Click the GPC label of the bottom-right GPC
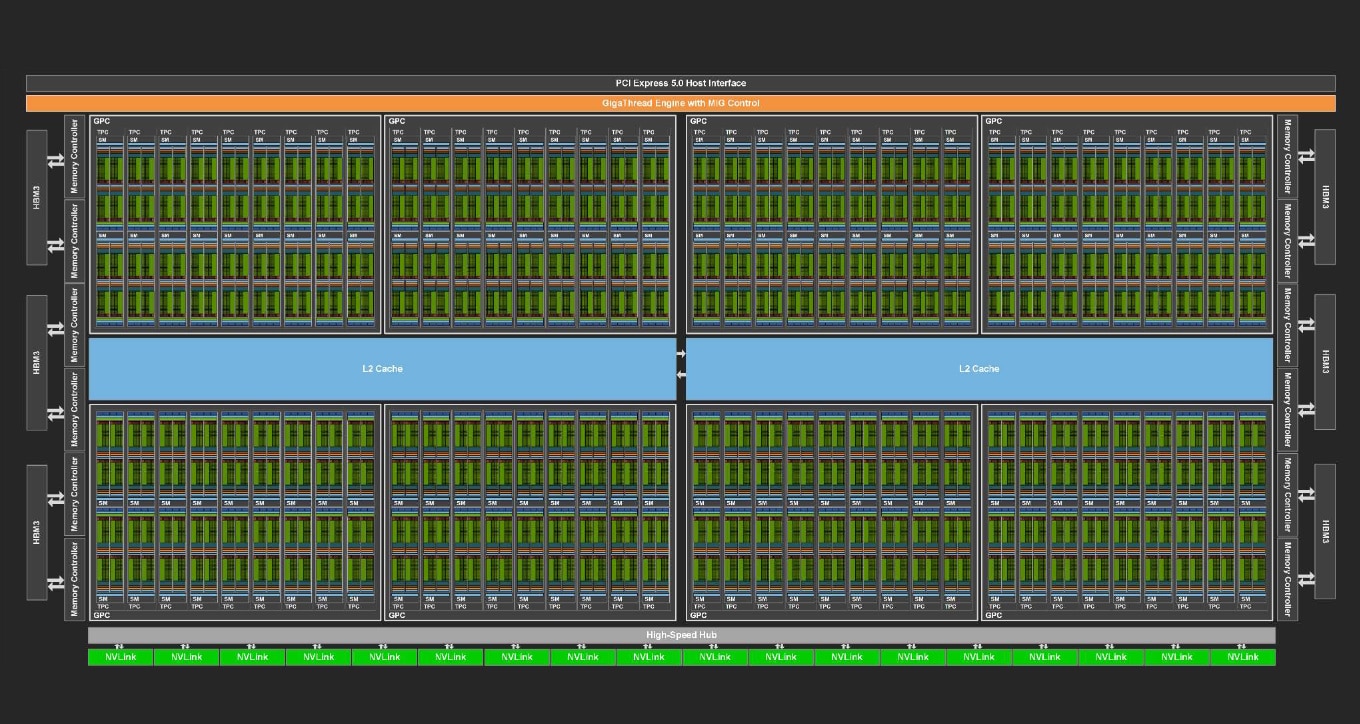Image resolution: width=1360 pixels, height=724 pixels. (x=994, y=615)
